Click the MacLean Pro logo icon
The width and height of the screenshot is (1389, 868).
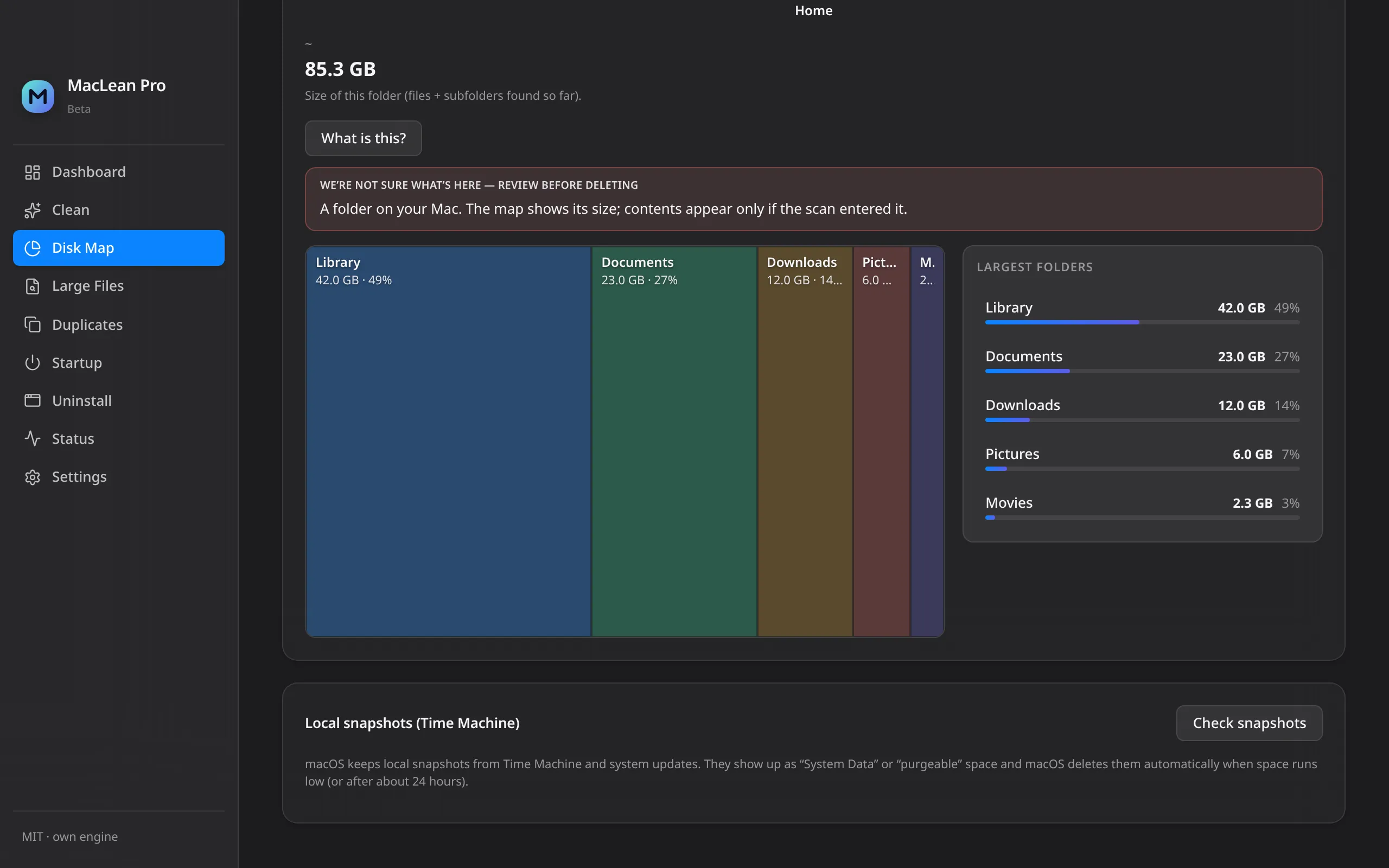click(x=38, y=97)
